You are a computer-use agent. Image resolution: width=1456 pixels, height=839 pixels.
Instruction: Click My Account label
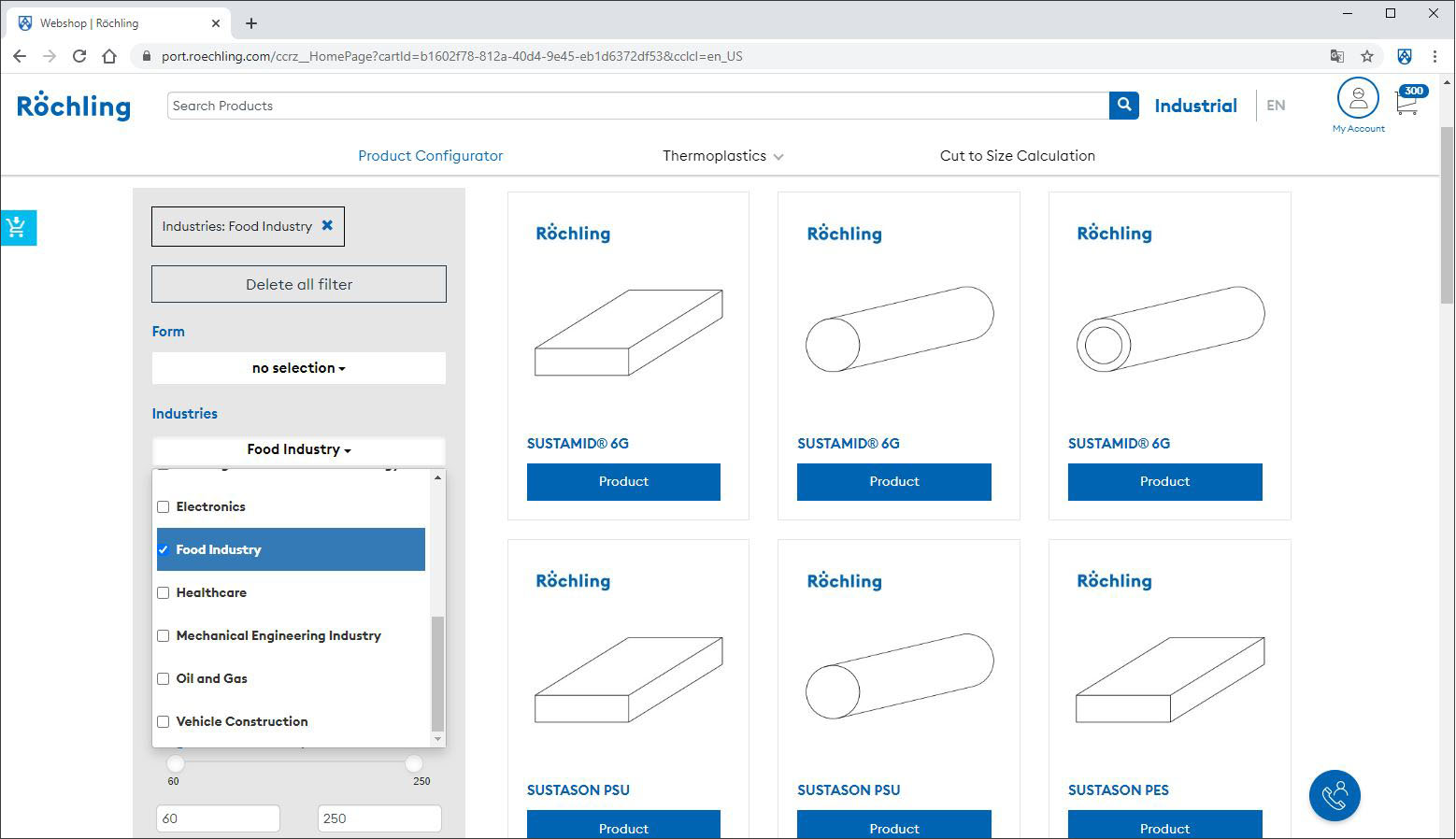(x=1359, y=129)
